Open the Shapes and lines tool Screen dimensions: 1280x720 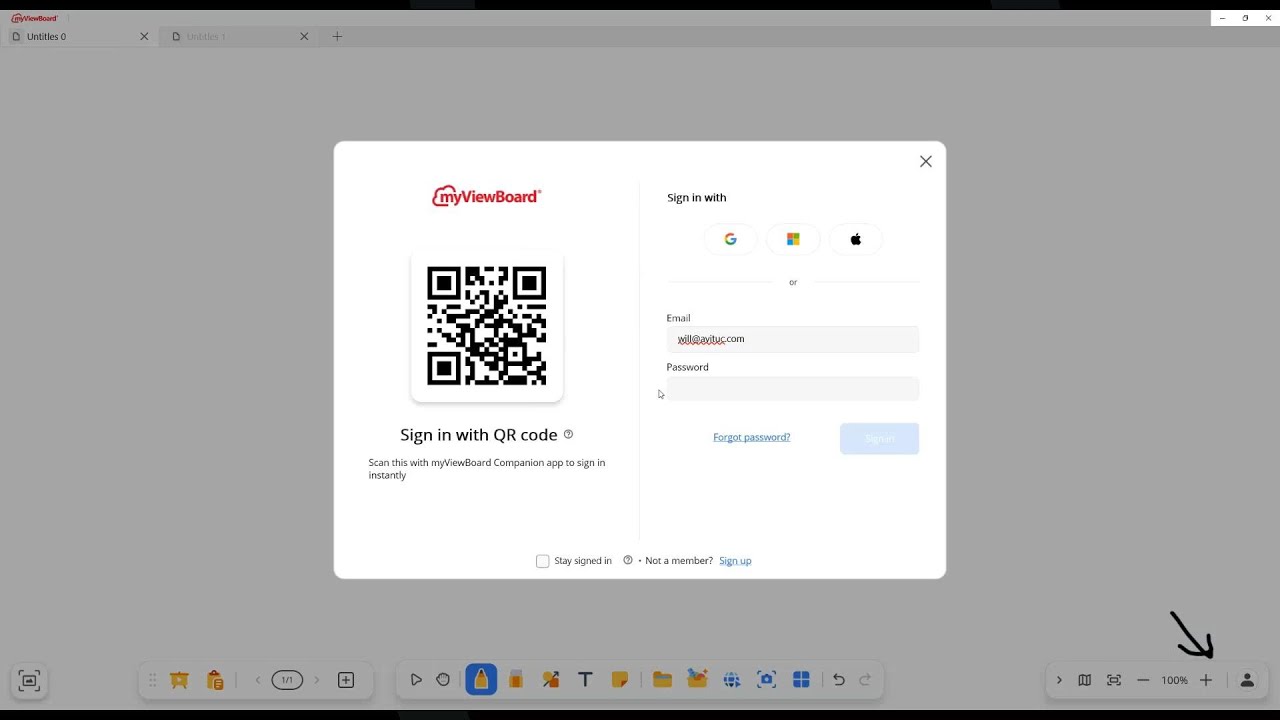551,680
